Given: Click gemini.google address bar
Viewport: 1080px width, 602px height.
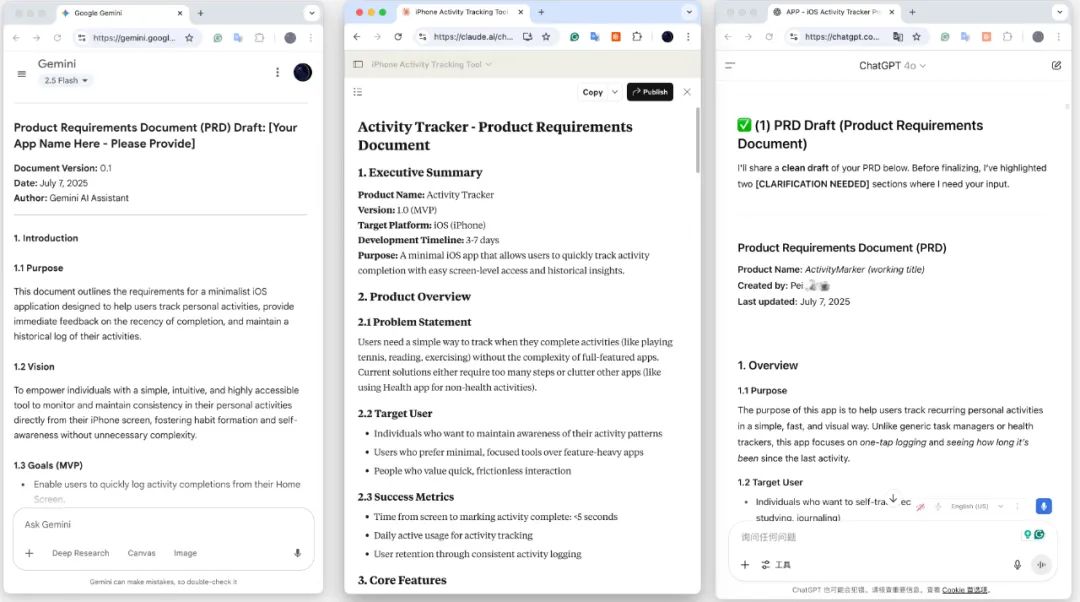Looking at the screenshot, I should tap(134, 38).
